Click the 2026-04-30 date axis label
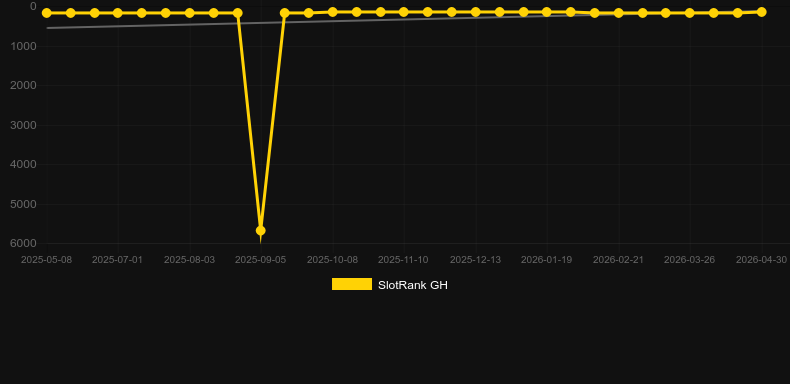The width and height of the screenshot is (790, 384). click(761, 260)
